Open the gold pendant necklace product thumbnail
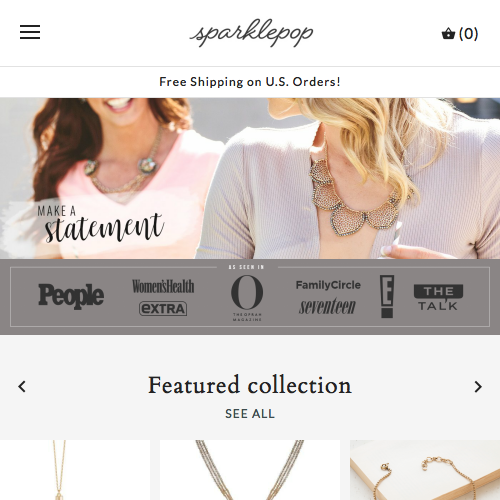Image resolution: width=500 pixels, height=500 pixels. tap(75, 470)
